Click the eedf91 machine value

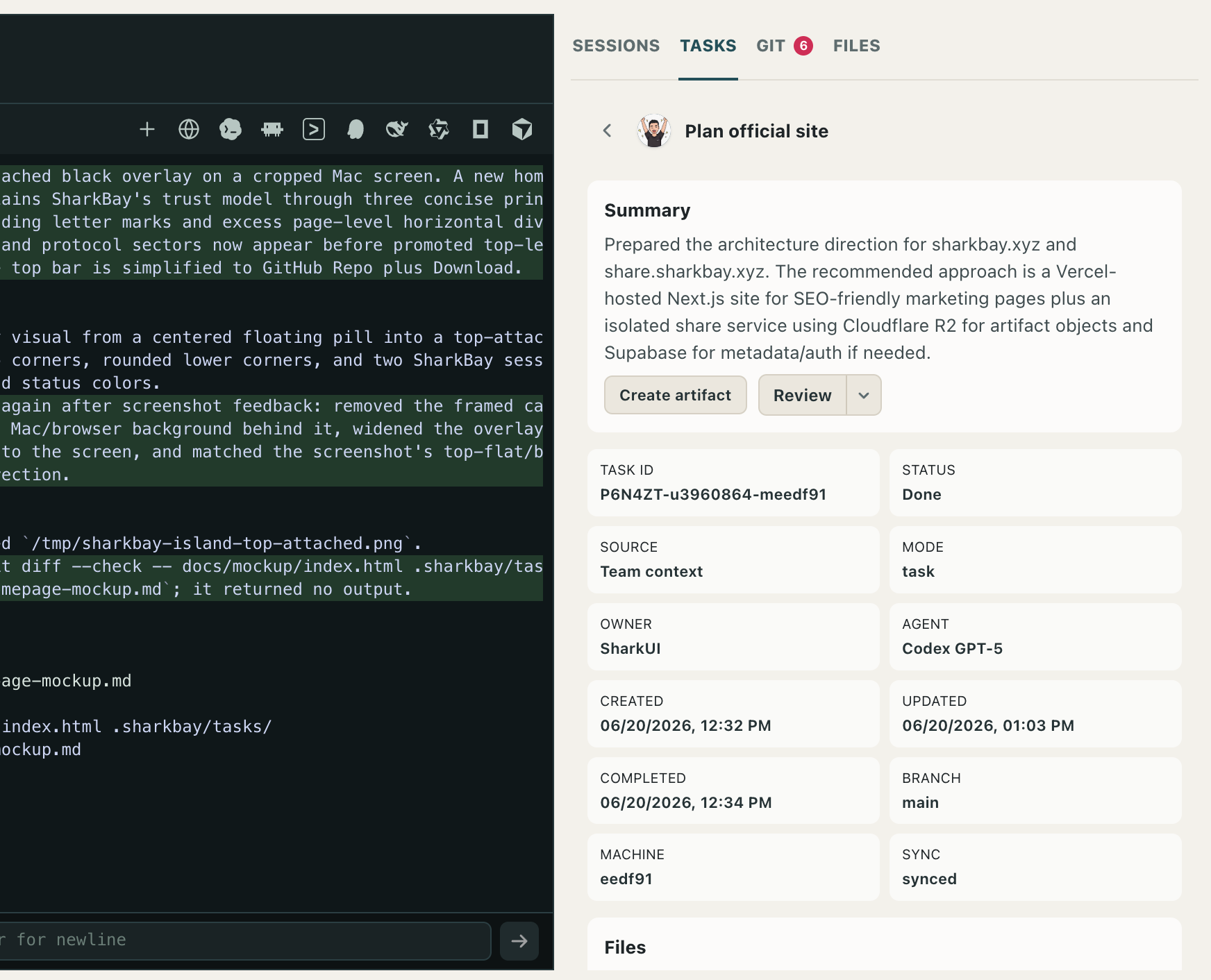point(626,879)
